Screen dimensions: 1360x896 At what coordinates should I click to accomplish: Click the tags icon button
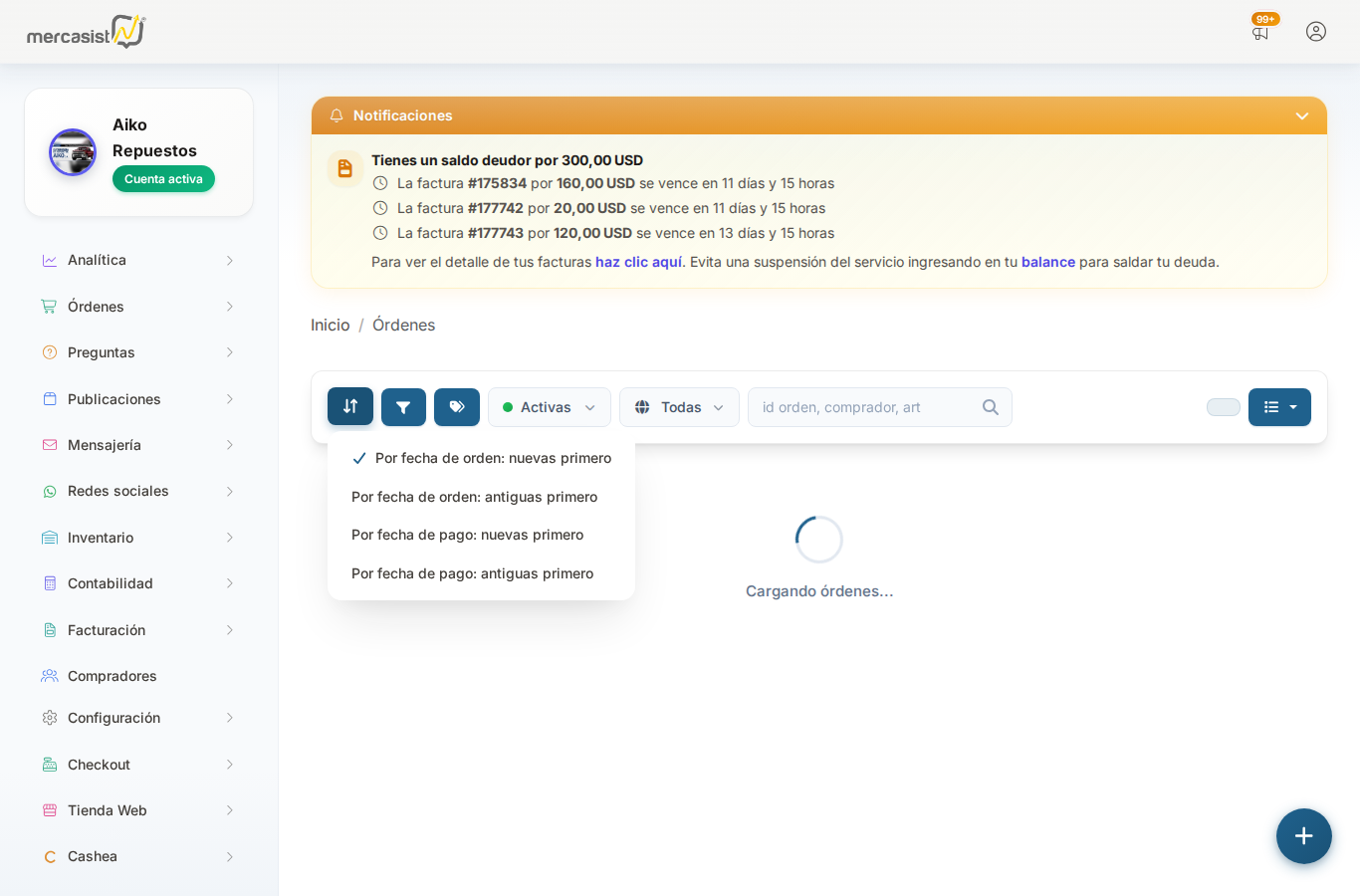coord(457,407)
